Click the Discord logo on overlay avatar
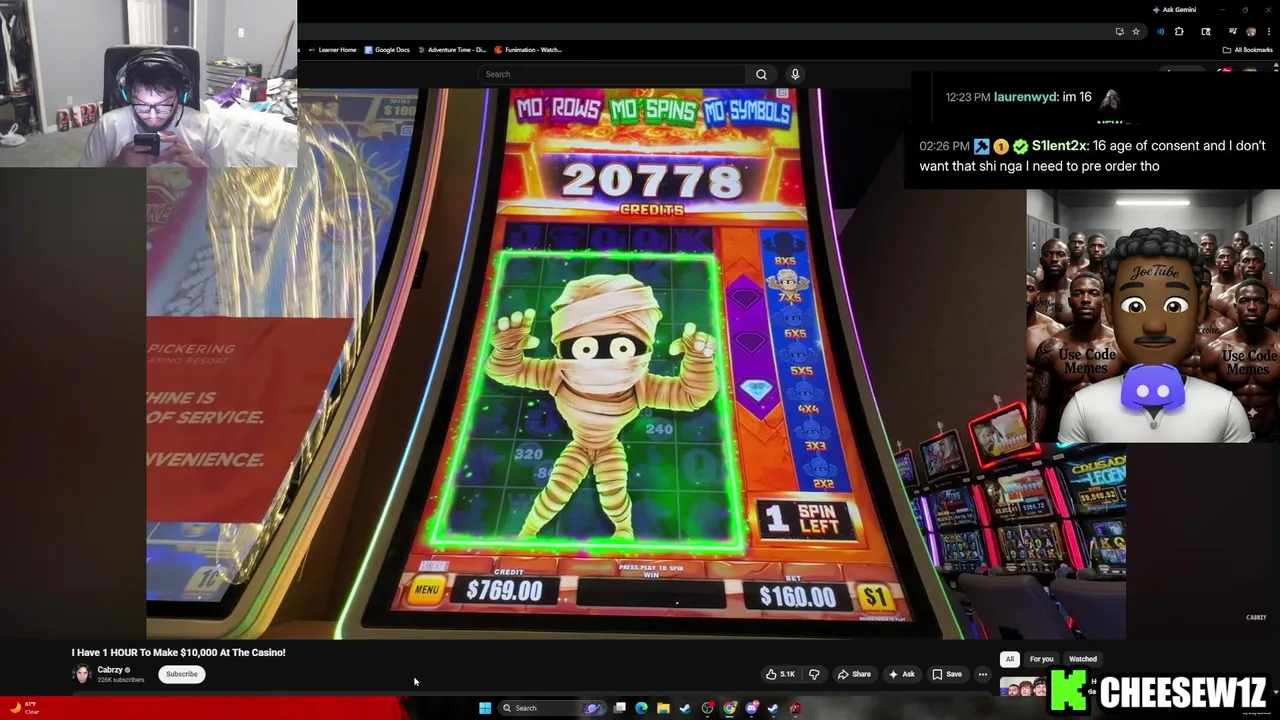 coord(1152,388)
